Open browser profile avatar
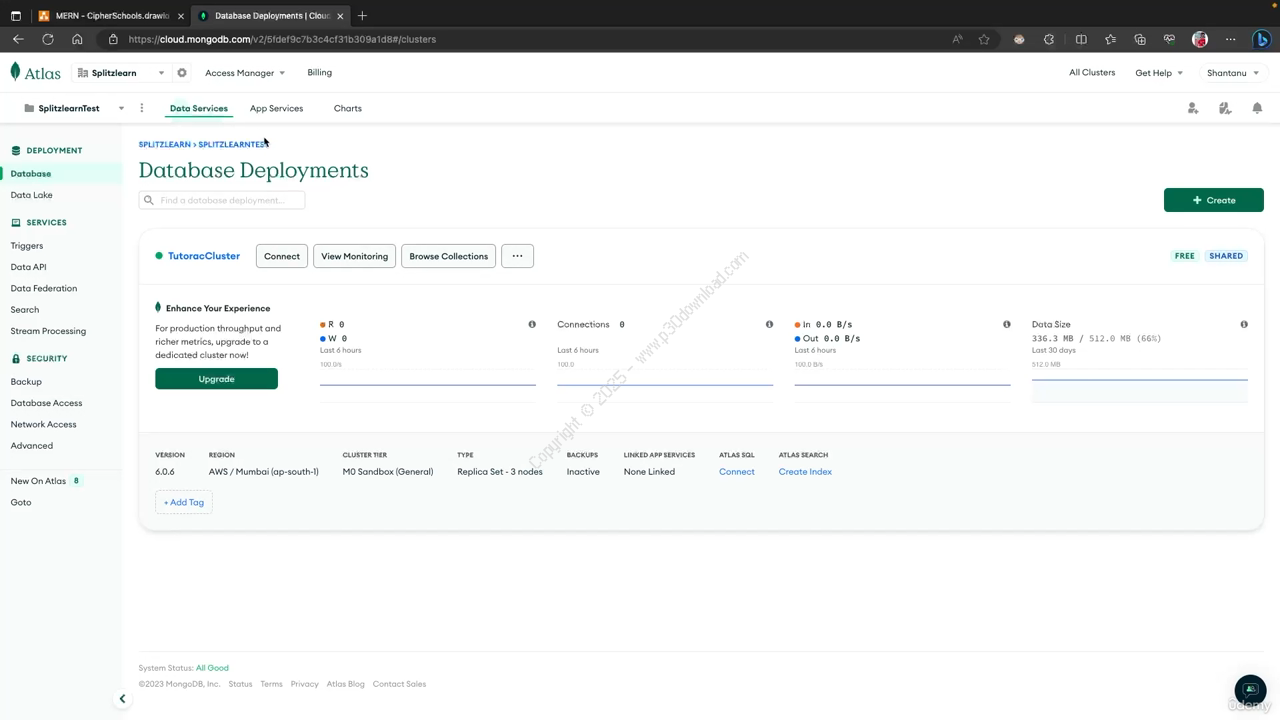This screenshot has height=720, width=1280. (1200, 39)
